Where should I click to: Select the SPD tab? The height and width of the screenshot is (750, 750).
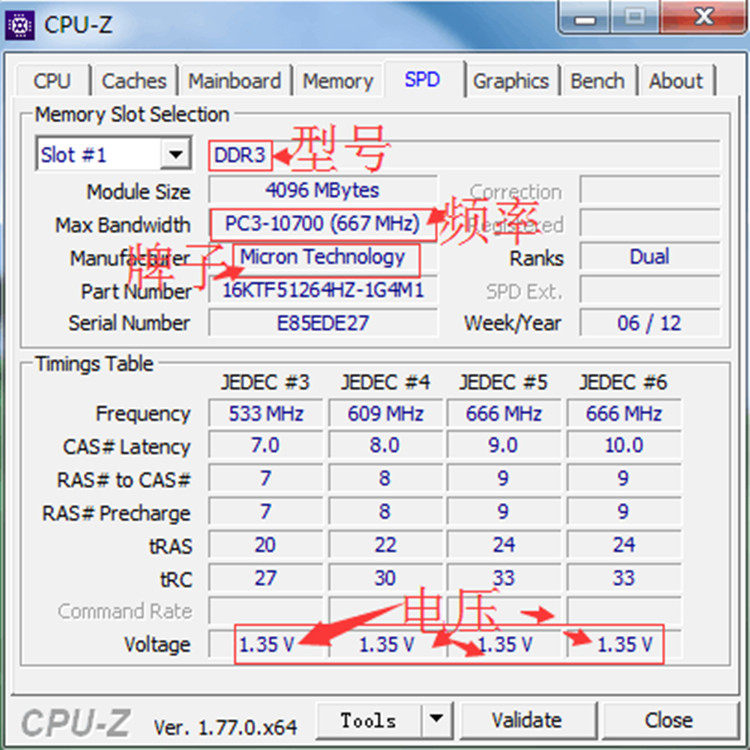[423, 79]
